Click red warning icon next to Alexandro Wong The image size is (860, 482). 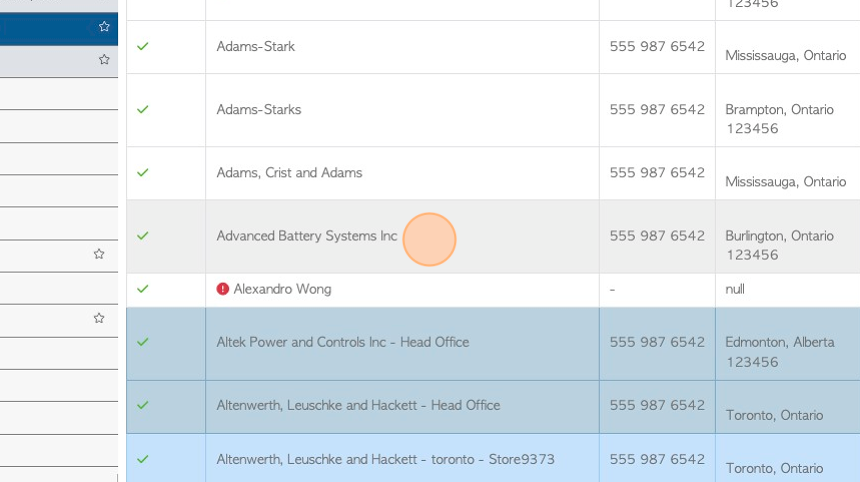(223, 289)
